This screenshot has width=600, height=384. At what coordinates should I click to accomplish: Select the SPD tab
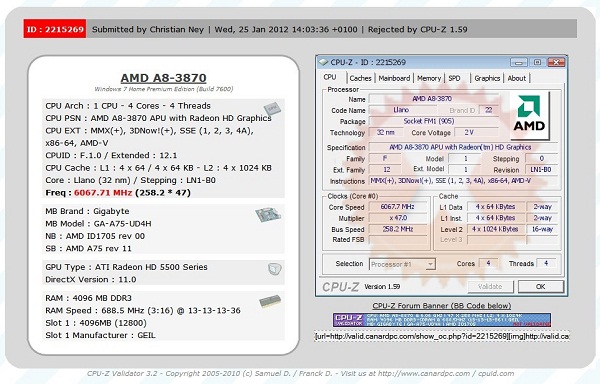[x=454, y=78]
